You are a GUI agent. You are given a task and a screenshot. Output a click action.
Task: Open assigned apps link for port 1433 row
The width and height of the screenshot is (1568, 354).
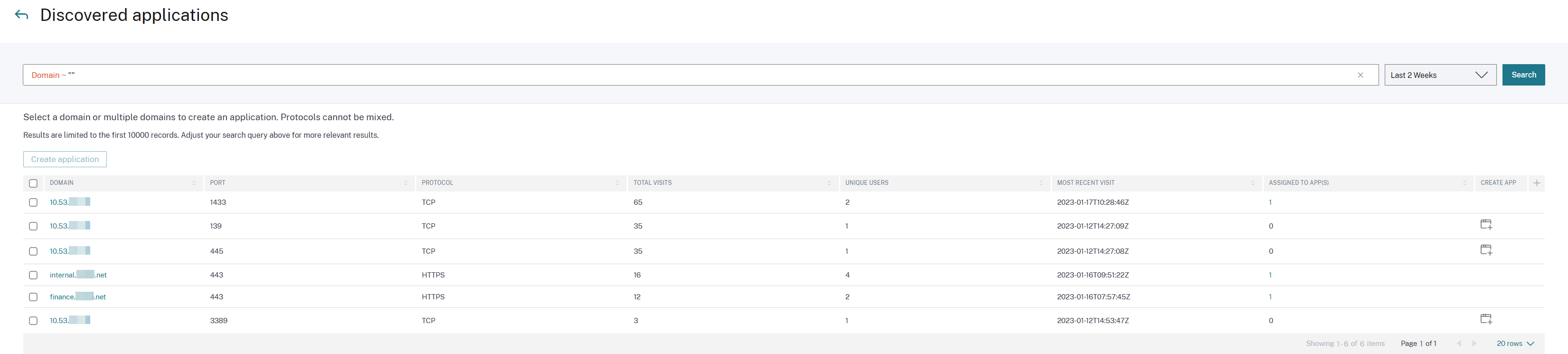[1270, 202]
